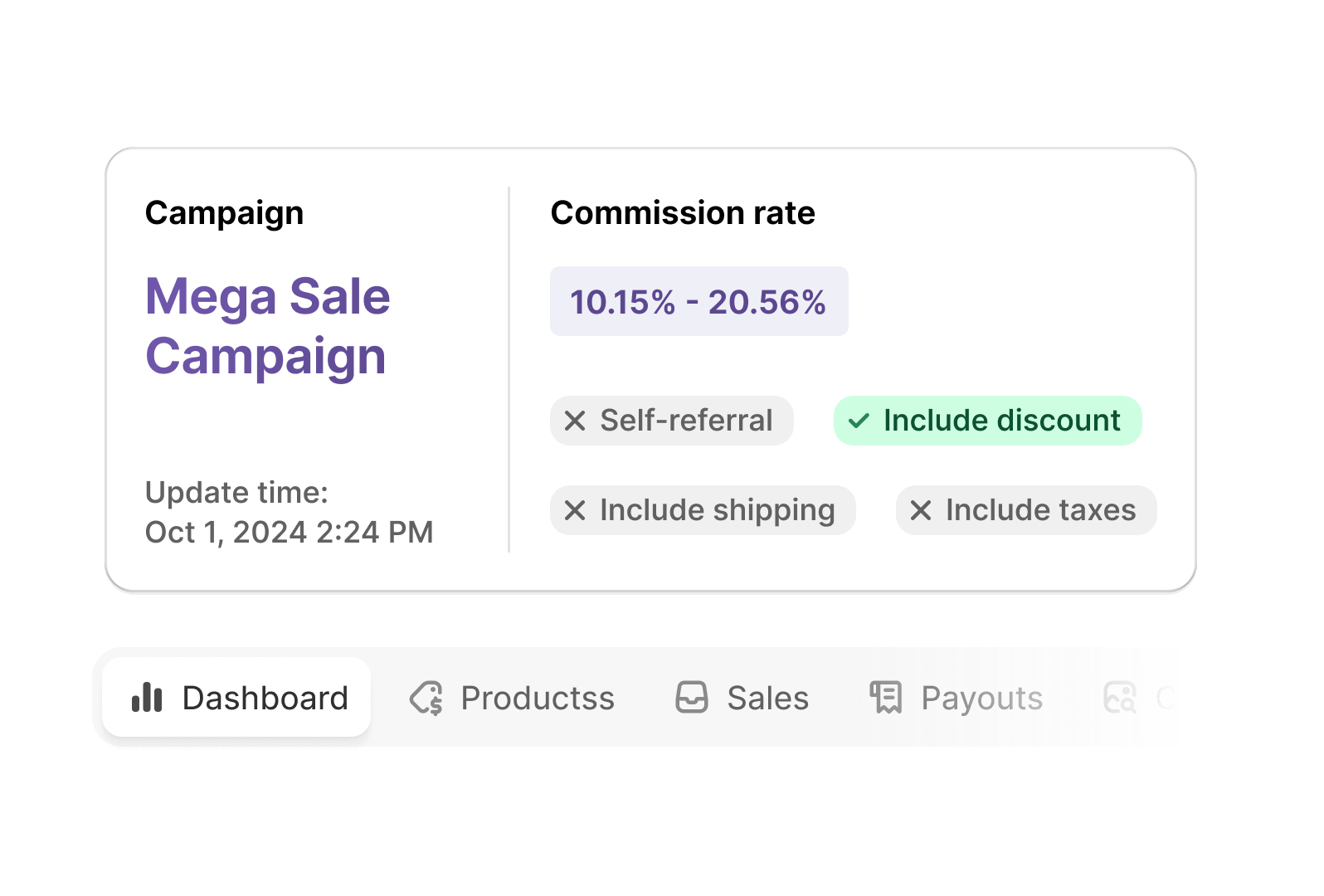Click the Productss price tag icon

pos(426,698)
